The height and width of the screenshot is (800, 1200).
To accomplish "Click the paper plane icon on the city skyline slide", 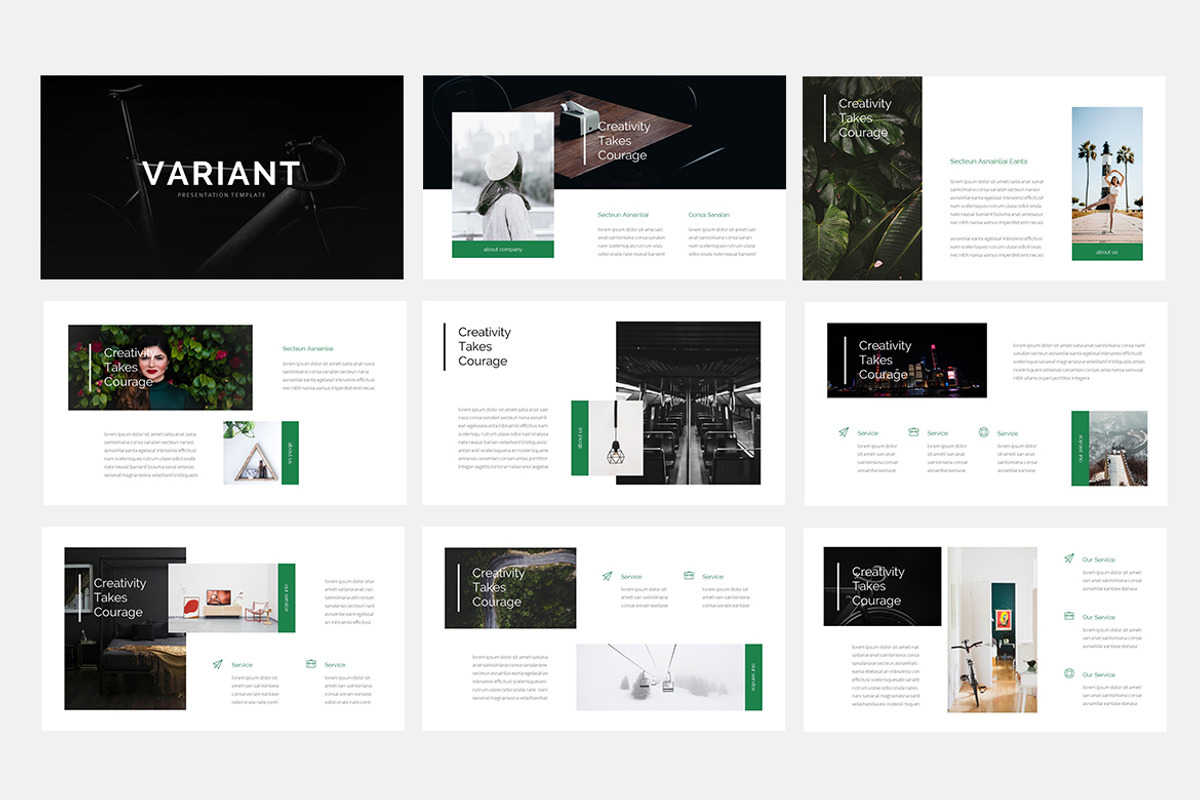I will click(x=845, y=433).
